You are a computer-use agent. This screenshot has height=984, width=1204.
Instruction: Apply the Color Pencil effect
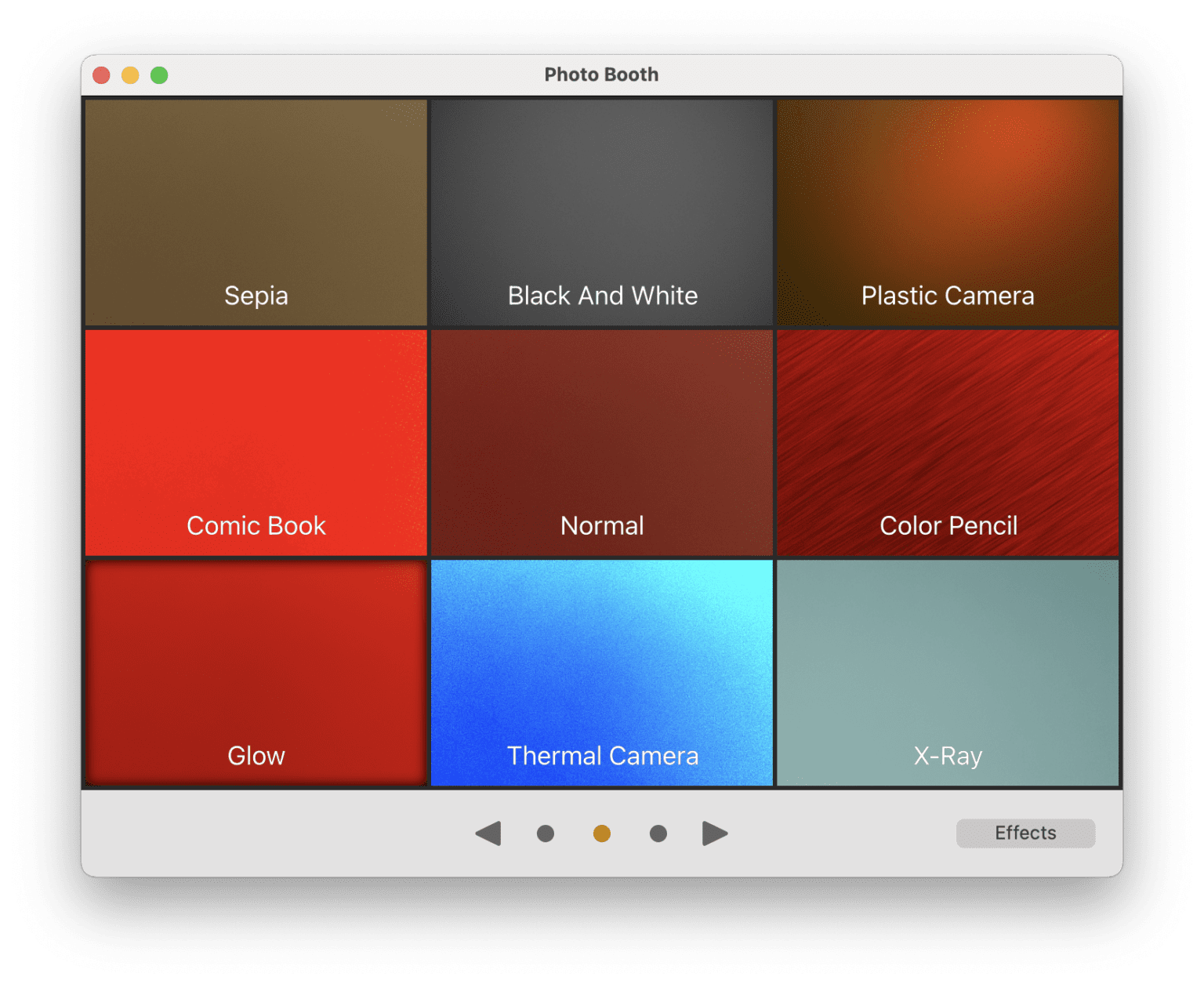pyautogui.click(x=948, y=441)
